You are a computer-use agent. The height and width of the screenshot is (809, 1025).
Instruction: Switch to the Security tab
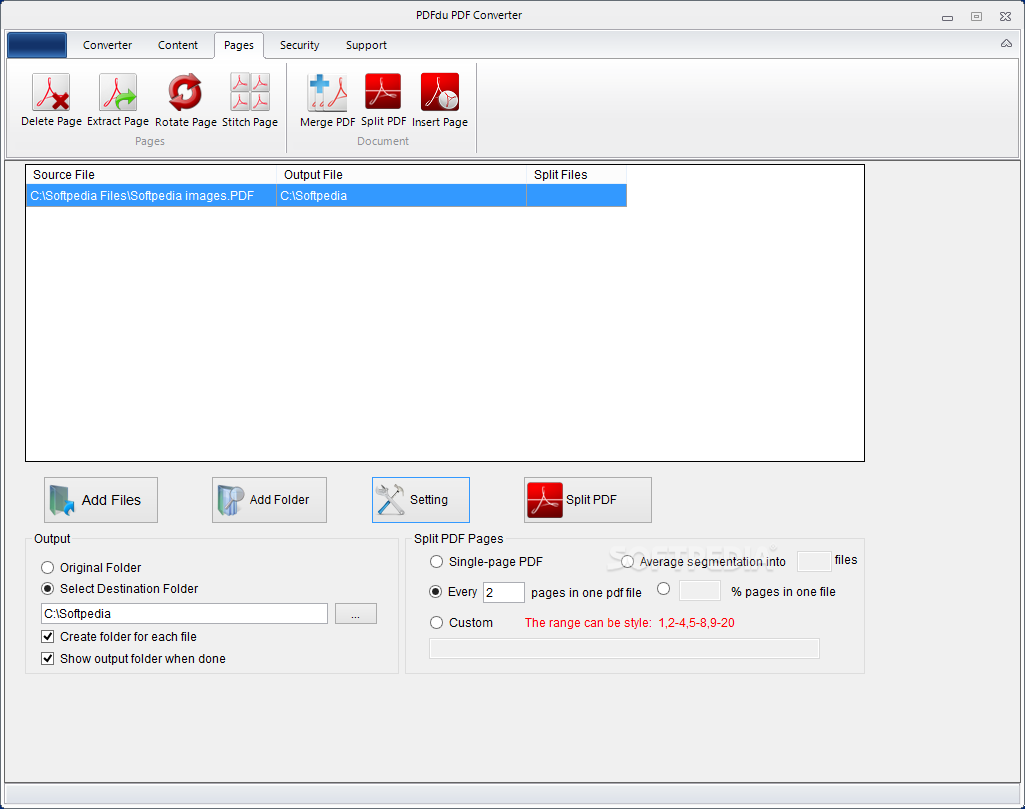(299, 45)
